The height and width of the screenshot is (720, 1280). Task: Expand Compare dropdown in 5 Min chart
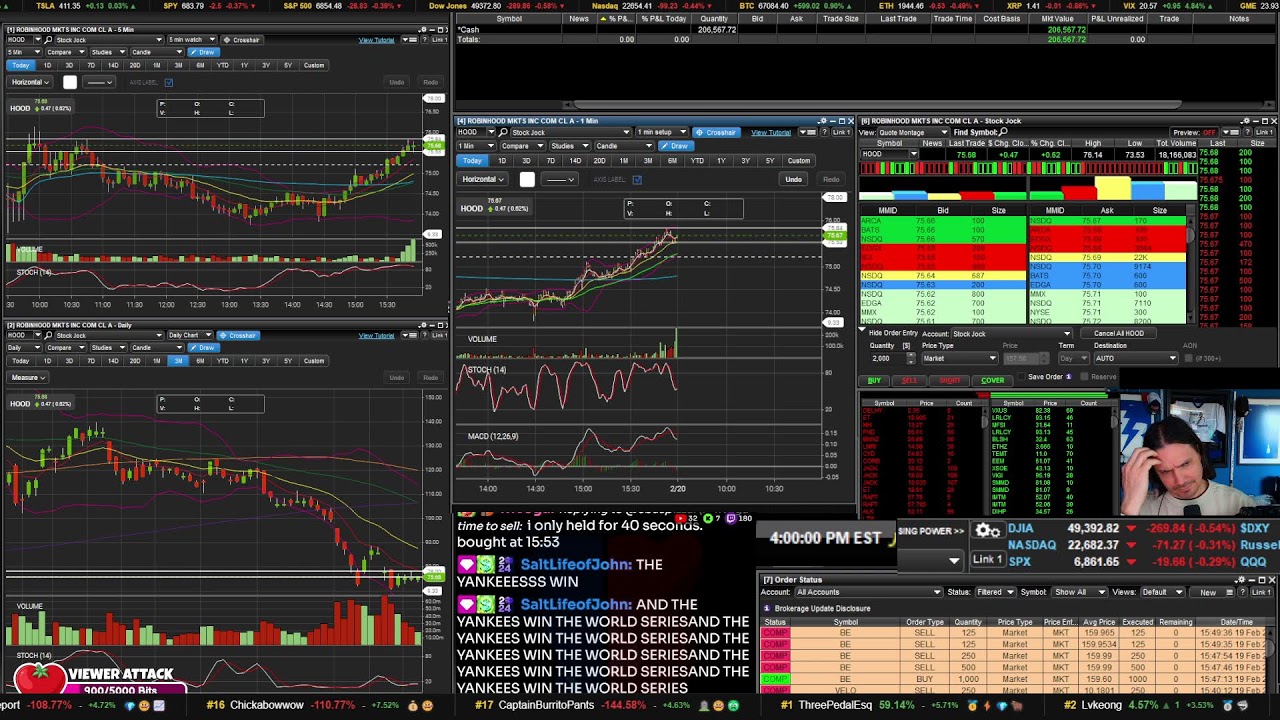click(66, 52)
